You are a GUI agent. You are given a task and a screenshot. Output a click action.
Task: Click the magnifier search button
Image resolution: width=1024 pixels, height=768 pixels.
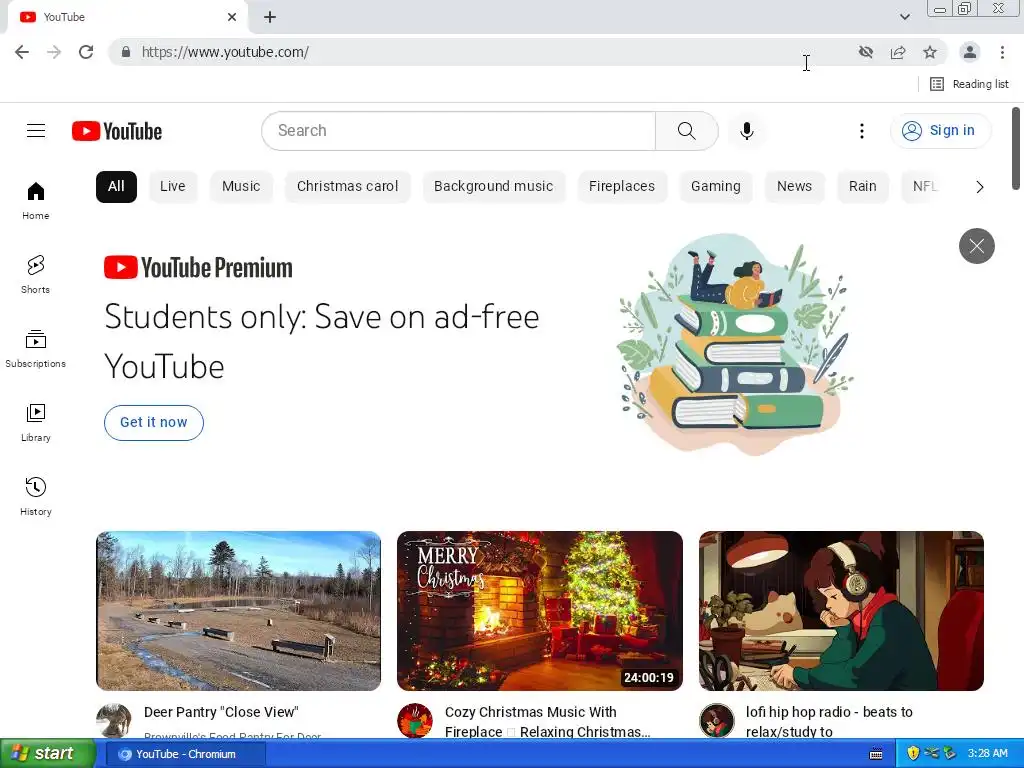point(686,131)
